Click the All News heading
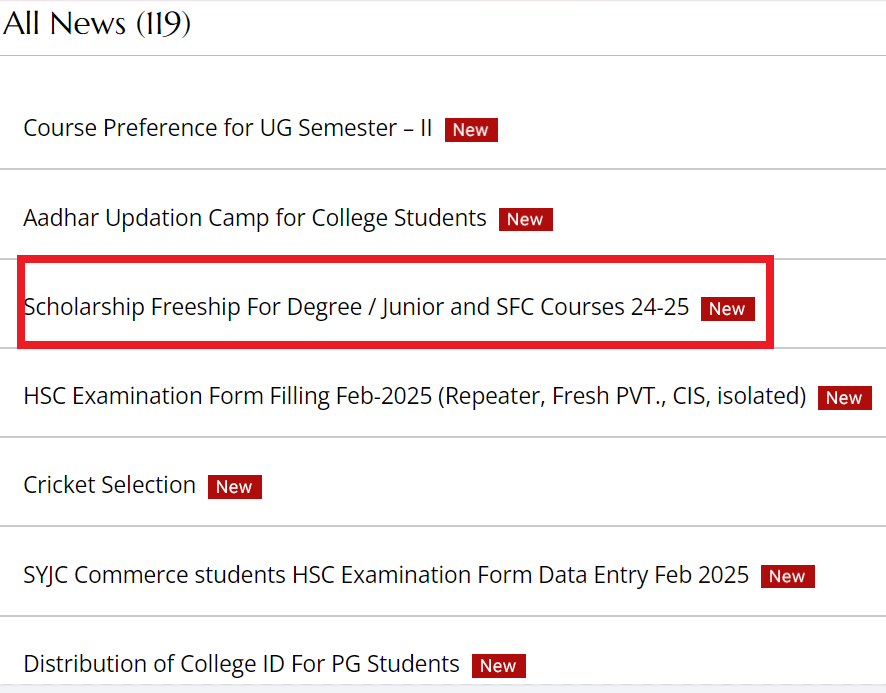This screenshot has height=693, width=886. pos(96,23)
